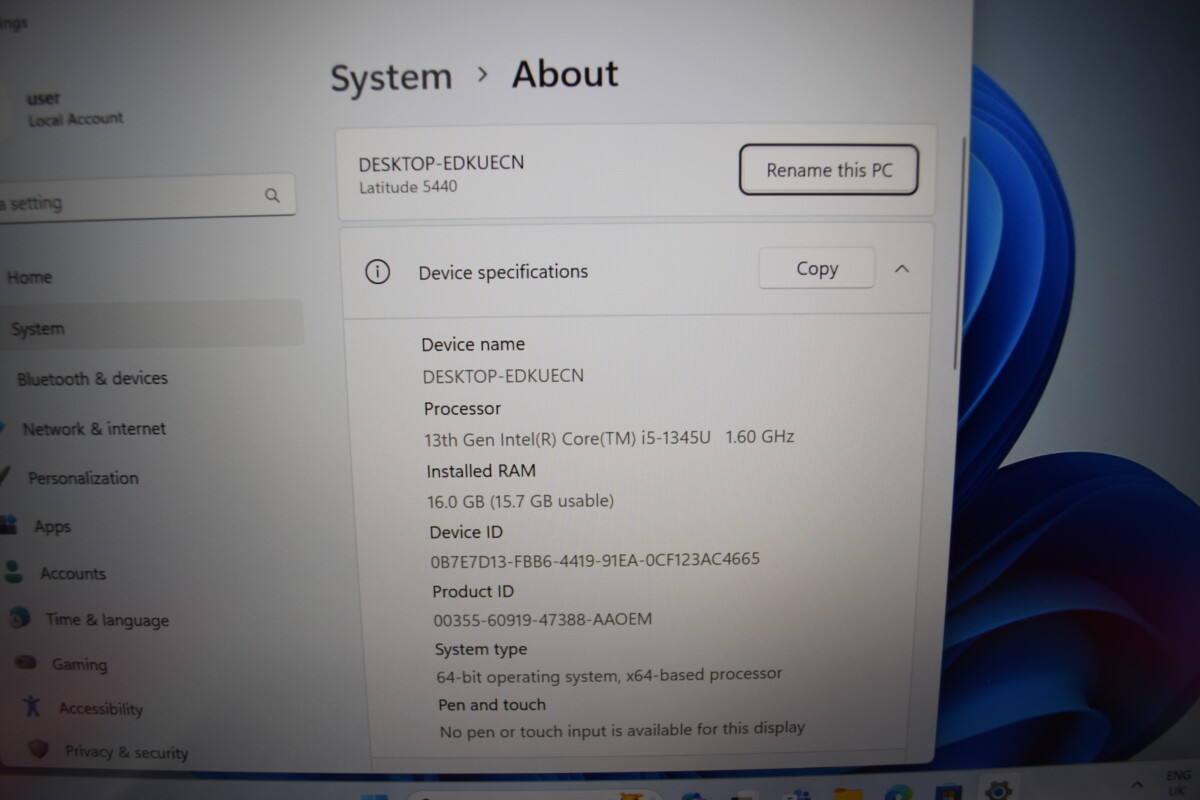Select the Device ID value 0B7E7D13-FBB6
The height and width of the screenshot is (800, 1200).
tap(595, 560)
